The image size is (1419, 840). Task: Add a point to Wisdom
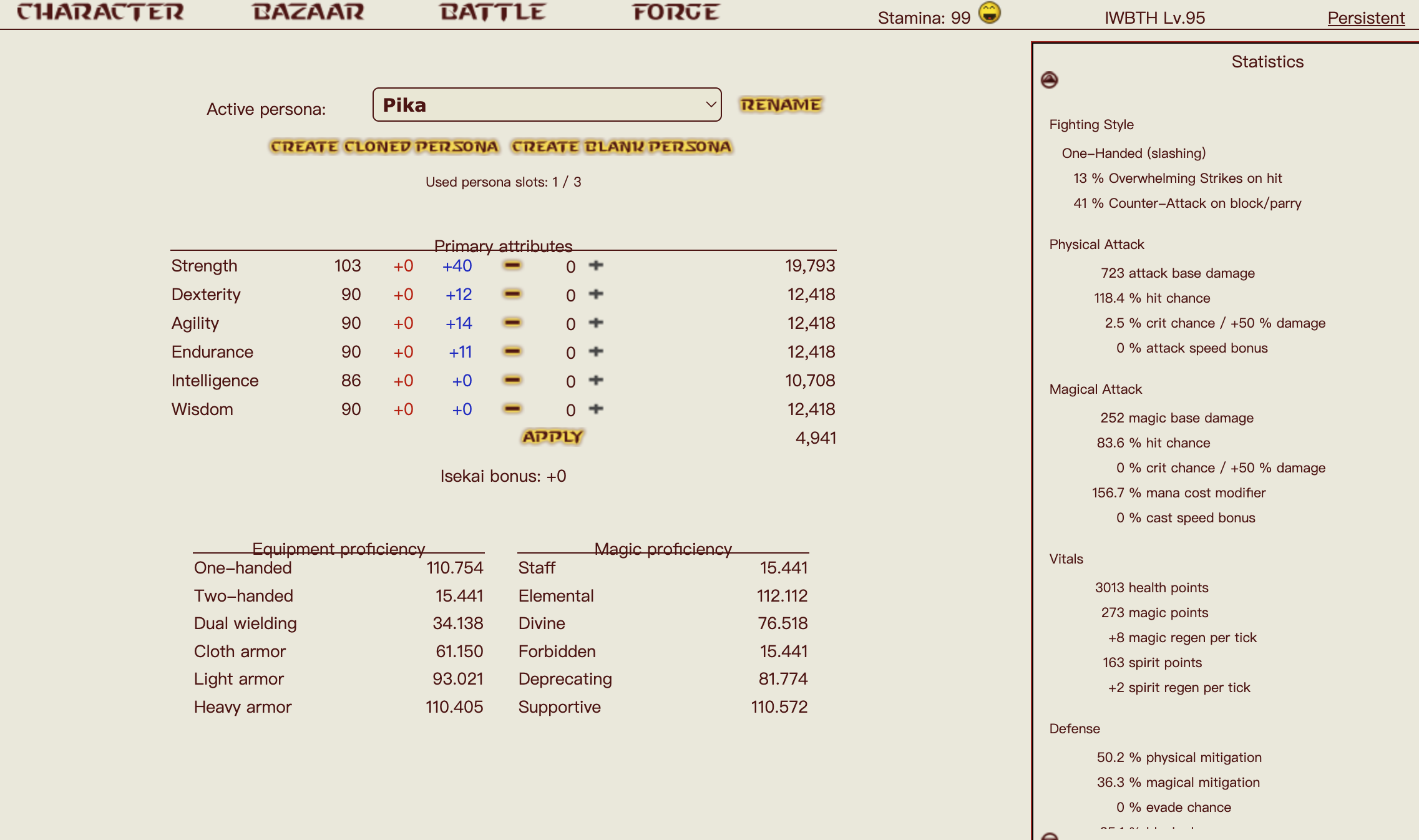tap(596, 409)
